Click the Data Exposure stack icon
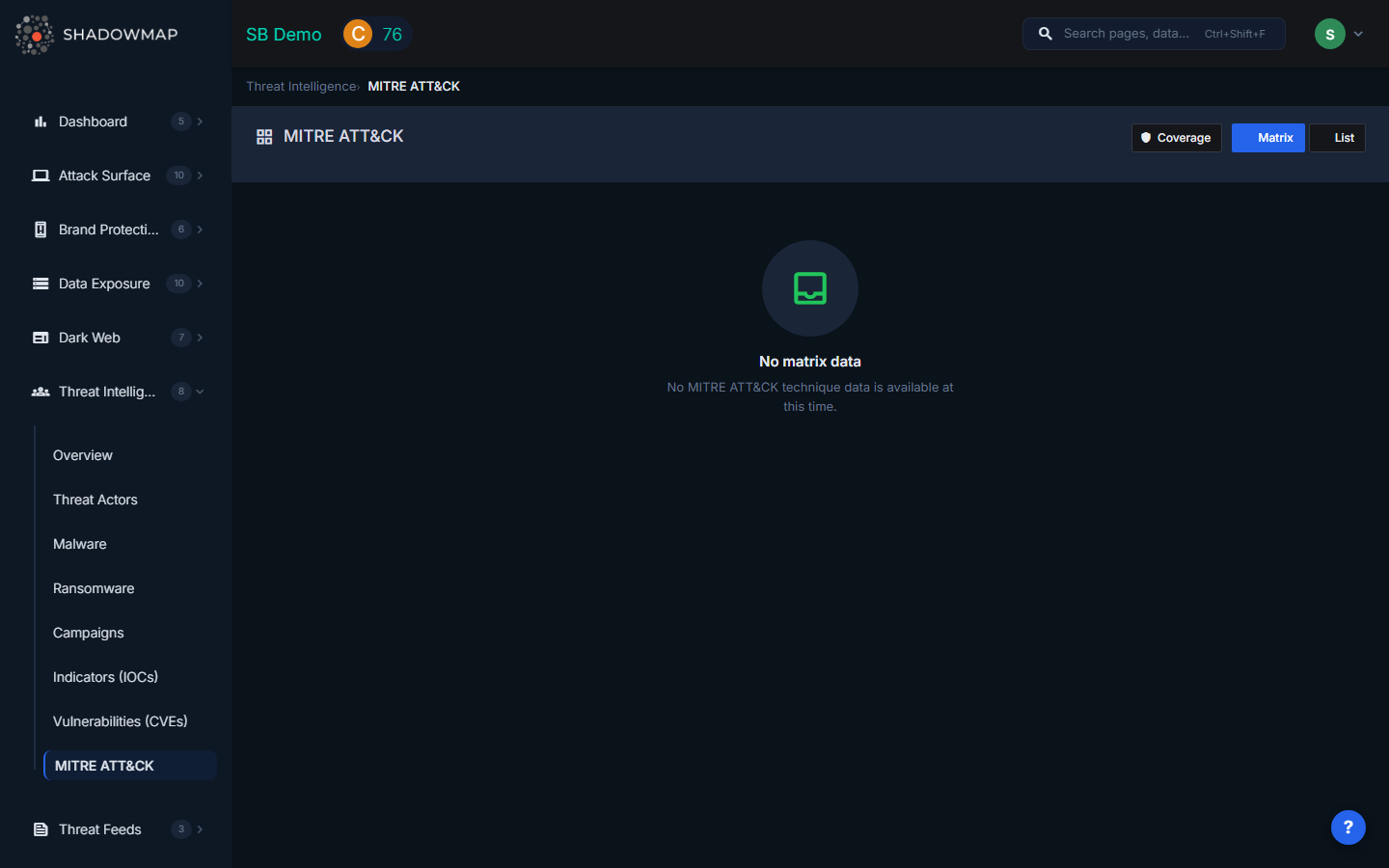Screen dimensions: 1389x868 [41, 284]
